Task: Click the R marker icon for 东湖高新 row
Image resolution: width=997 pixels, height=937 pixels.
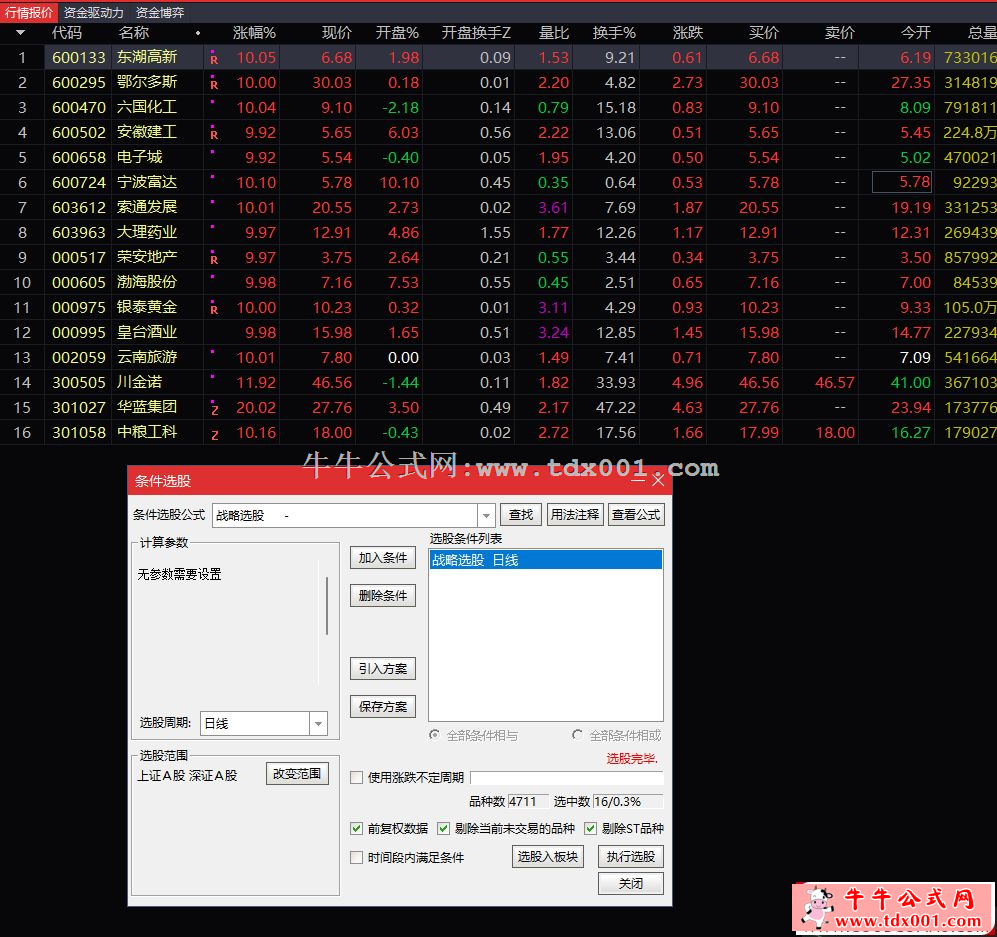Action: pos(214,58)
